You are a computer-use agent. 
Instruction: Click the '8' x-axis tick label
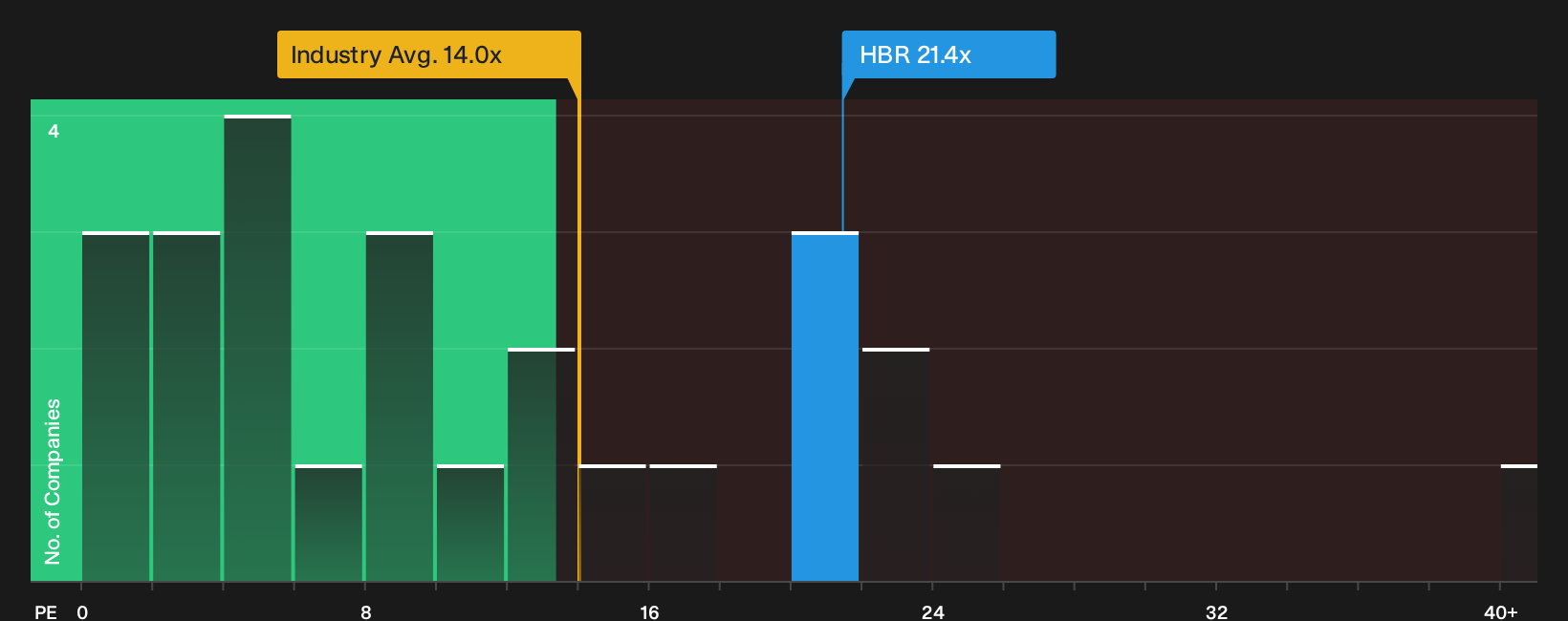(366, 611)
